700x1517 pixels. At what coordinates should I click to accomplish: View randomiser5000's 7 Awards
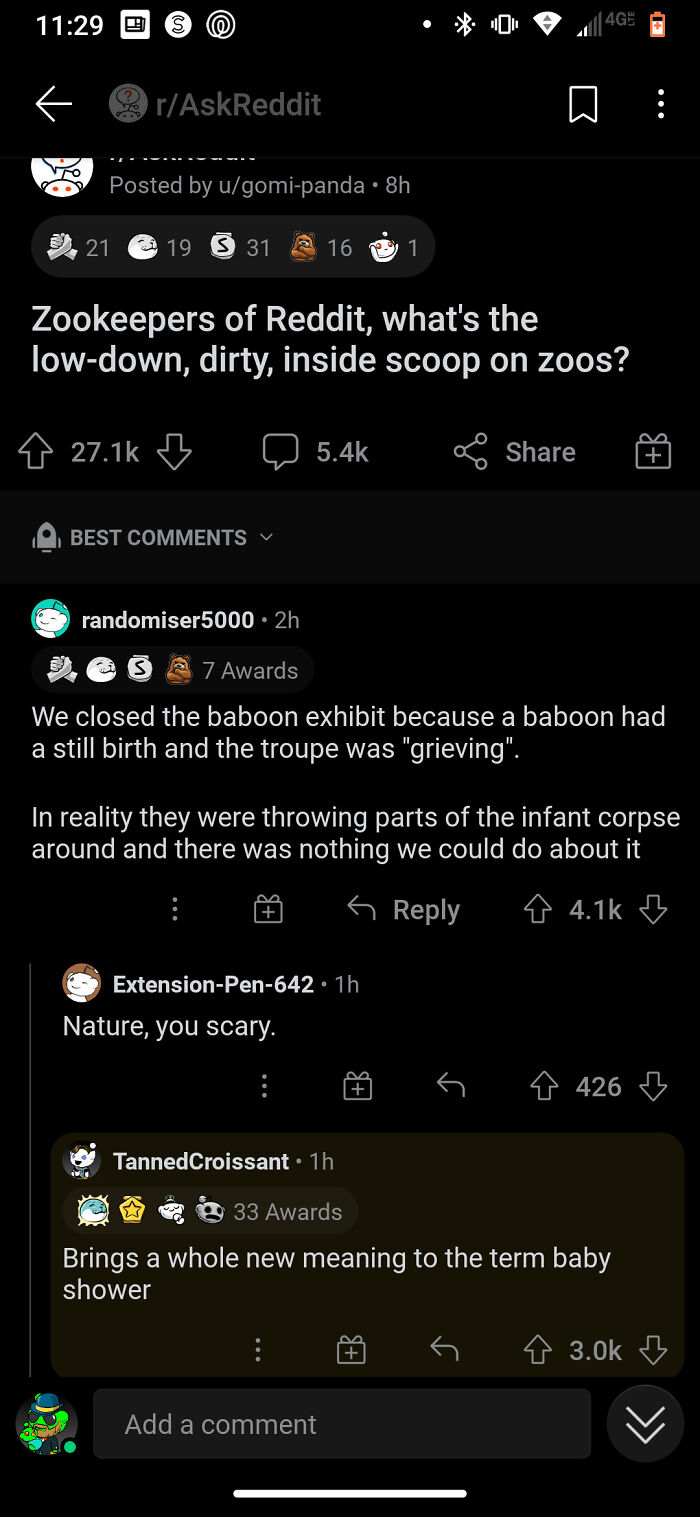pyautogui.click(x=172, y=670)
